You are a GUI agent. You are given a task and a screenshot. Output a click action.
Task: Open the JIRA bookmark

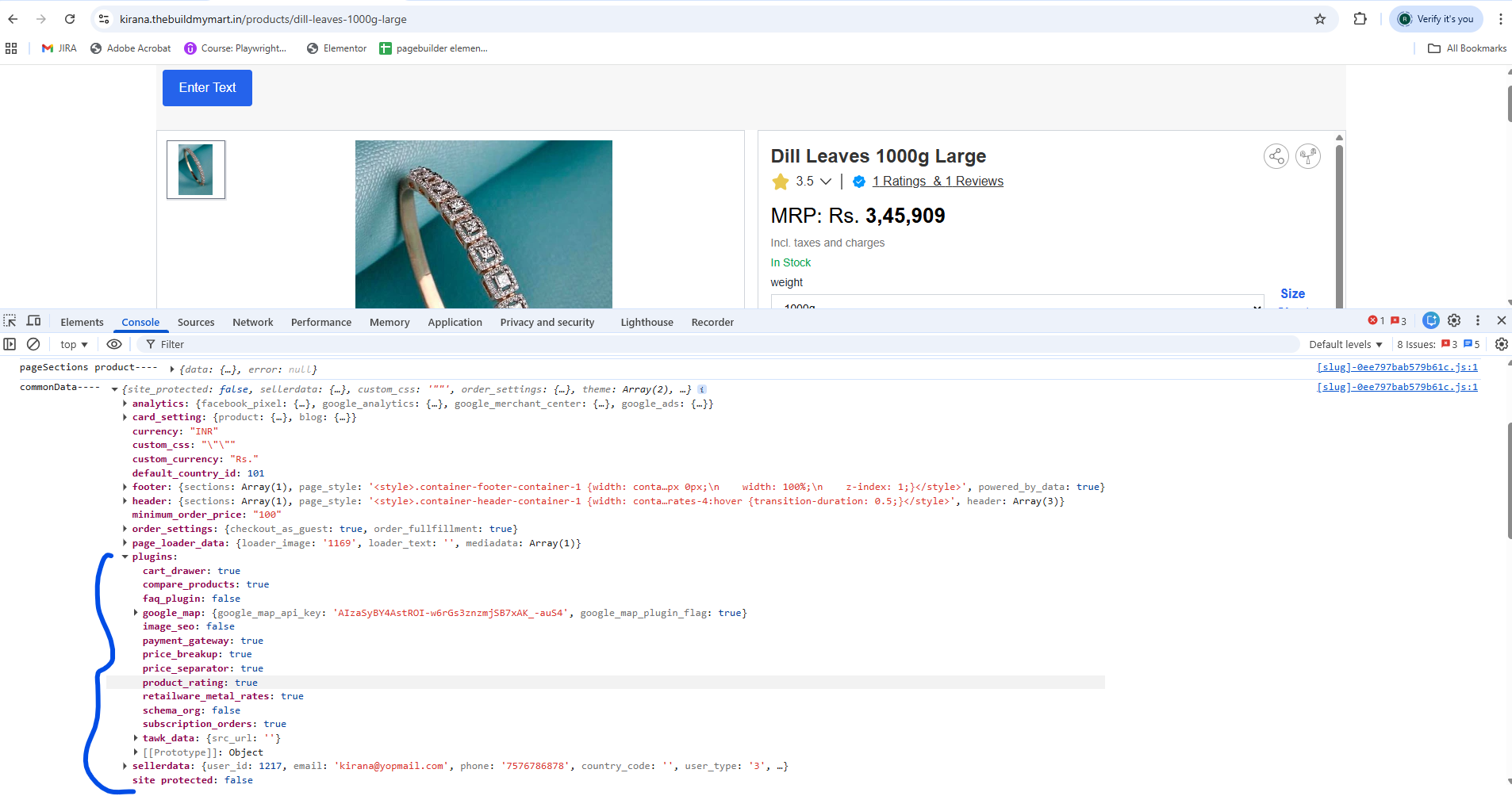pos(59,48)
